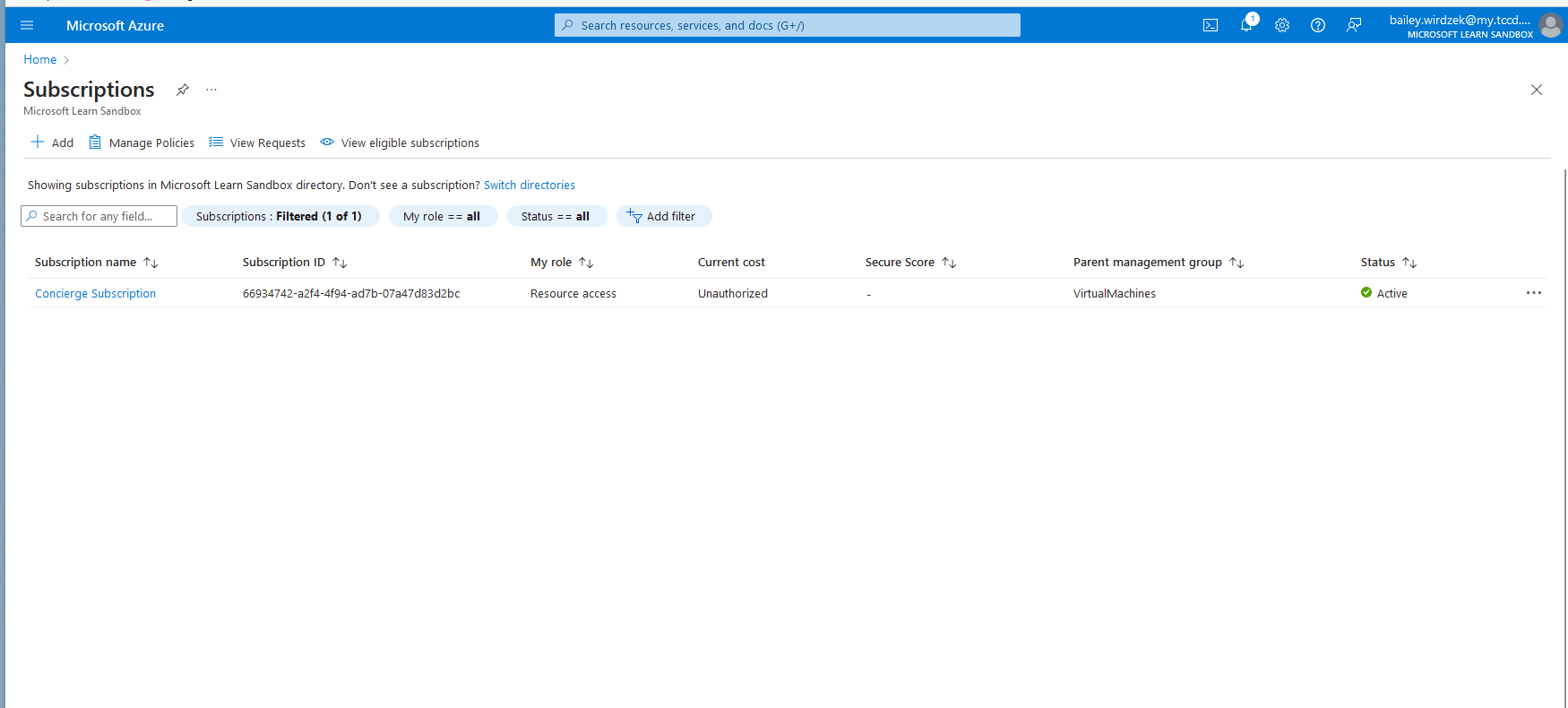Sort by Parent management group column

click(1159, 263)
